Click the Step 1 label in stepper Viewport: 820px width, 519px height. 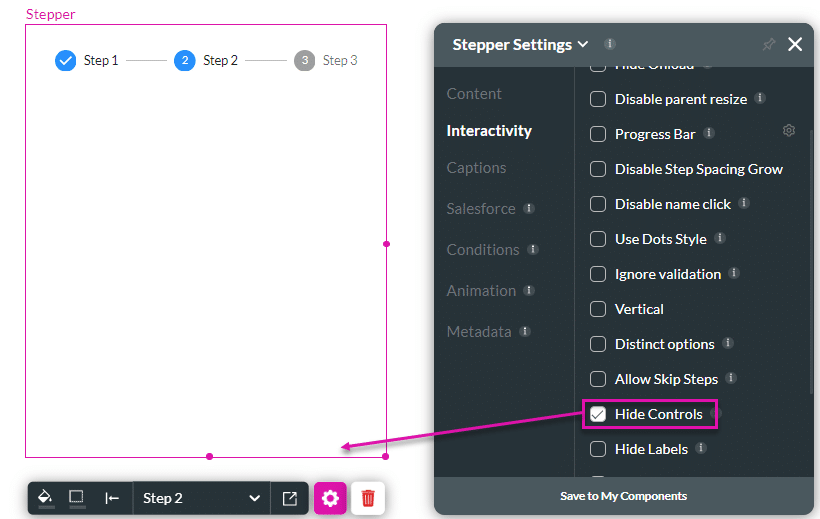[101, 61]
